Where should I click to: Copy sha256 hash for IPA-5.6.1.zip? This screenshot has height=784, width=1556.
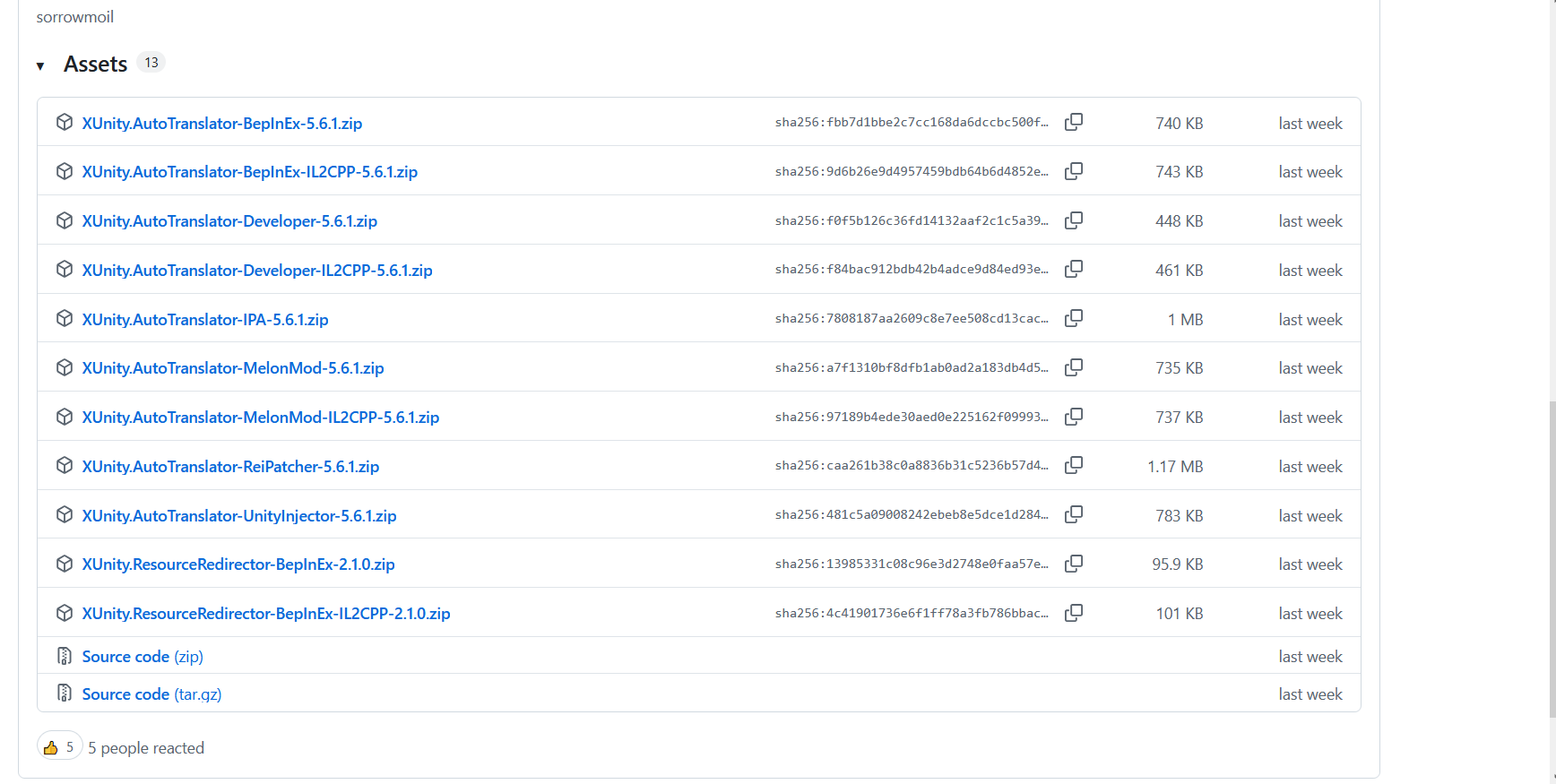point(1074,318)
